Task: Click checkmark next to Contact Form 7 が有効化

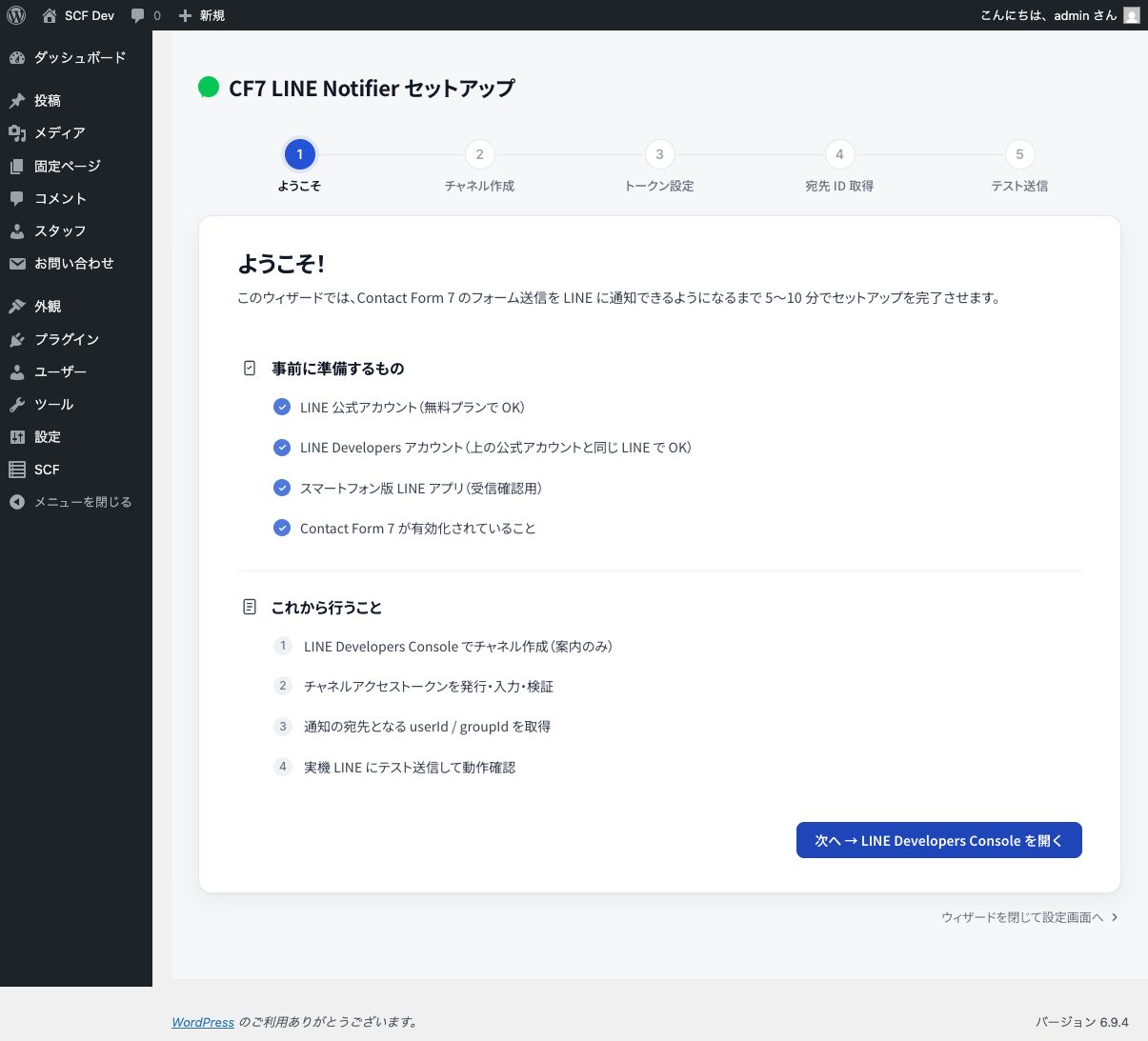Action: click(282, 528)
